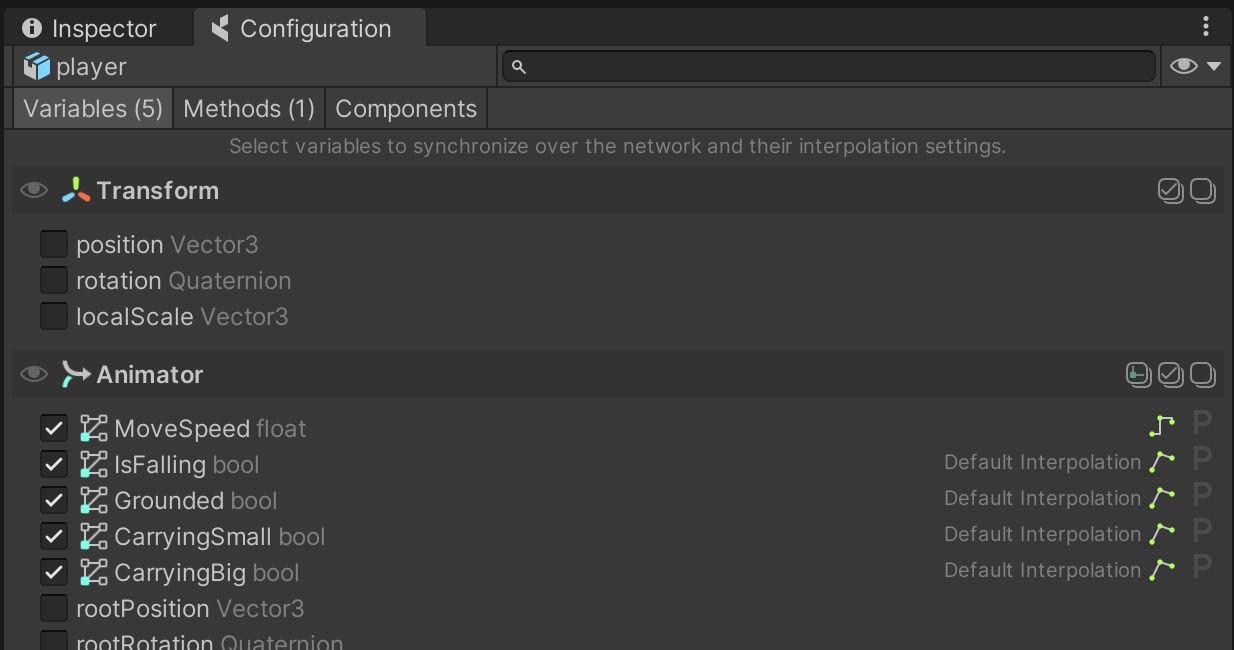The height and width of the screenshot is (650, 1234).
Task: Enable the position Vector3 checkbox
Action: (x=54, y=244)
